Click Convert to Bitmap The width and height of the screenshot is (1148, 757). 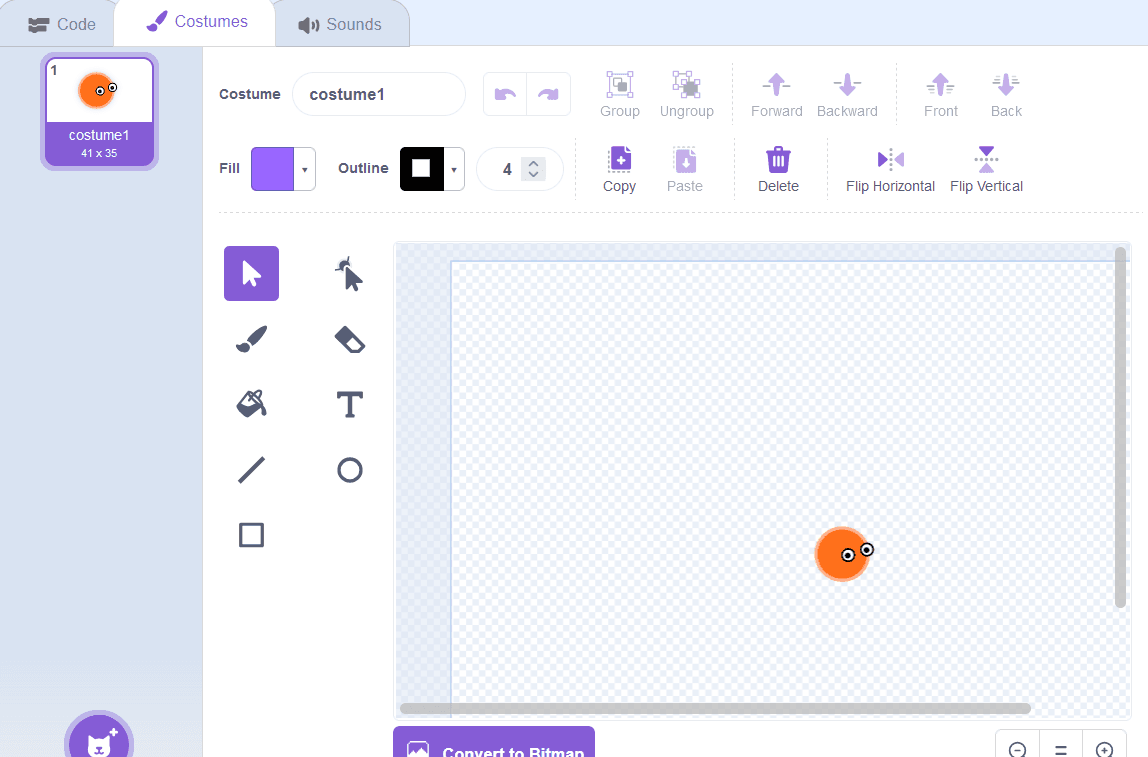point(493,748)
